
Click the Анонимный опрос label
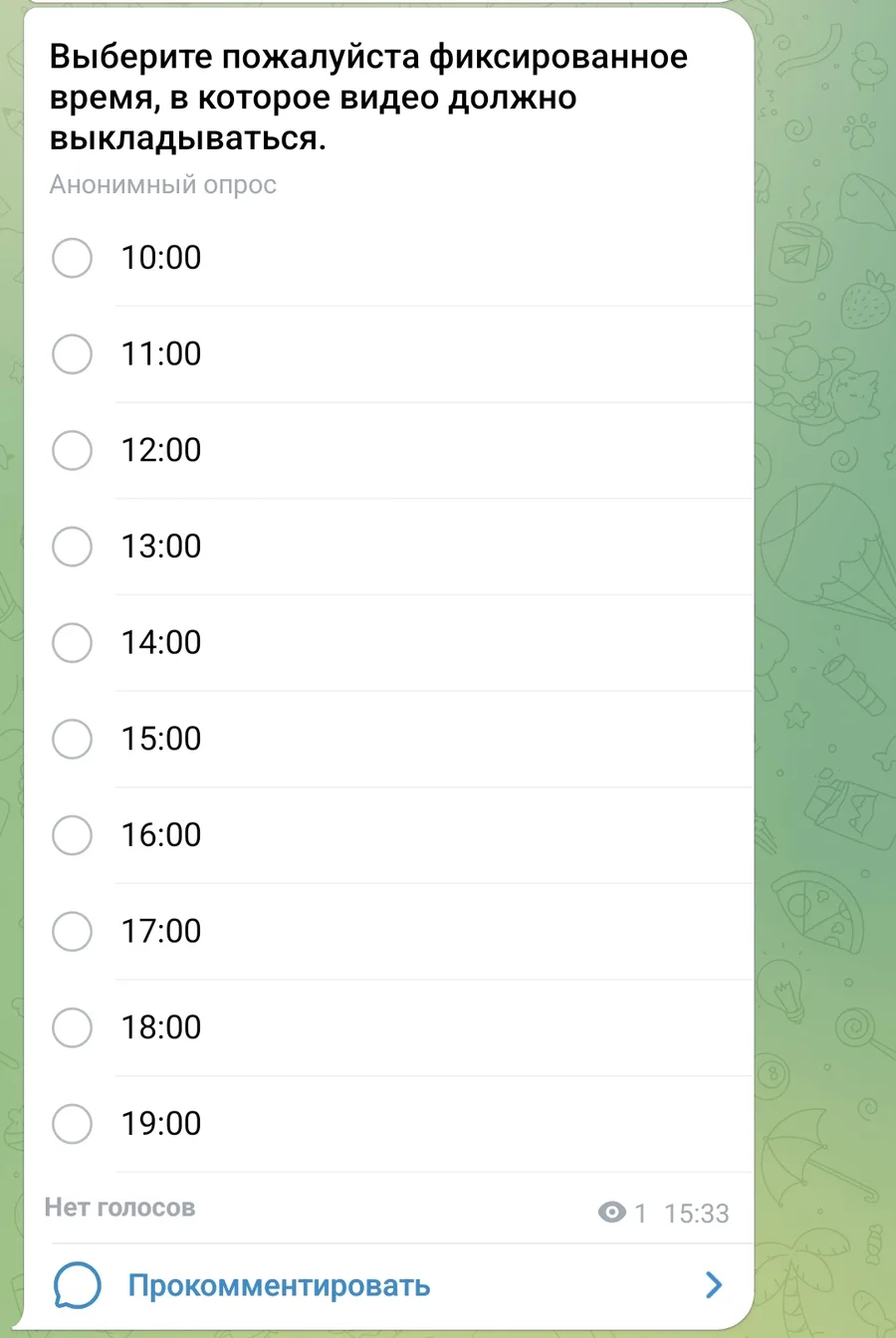[x=163, y=185]
